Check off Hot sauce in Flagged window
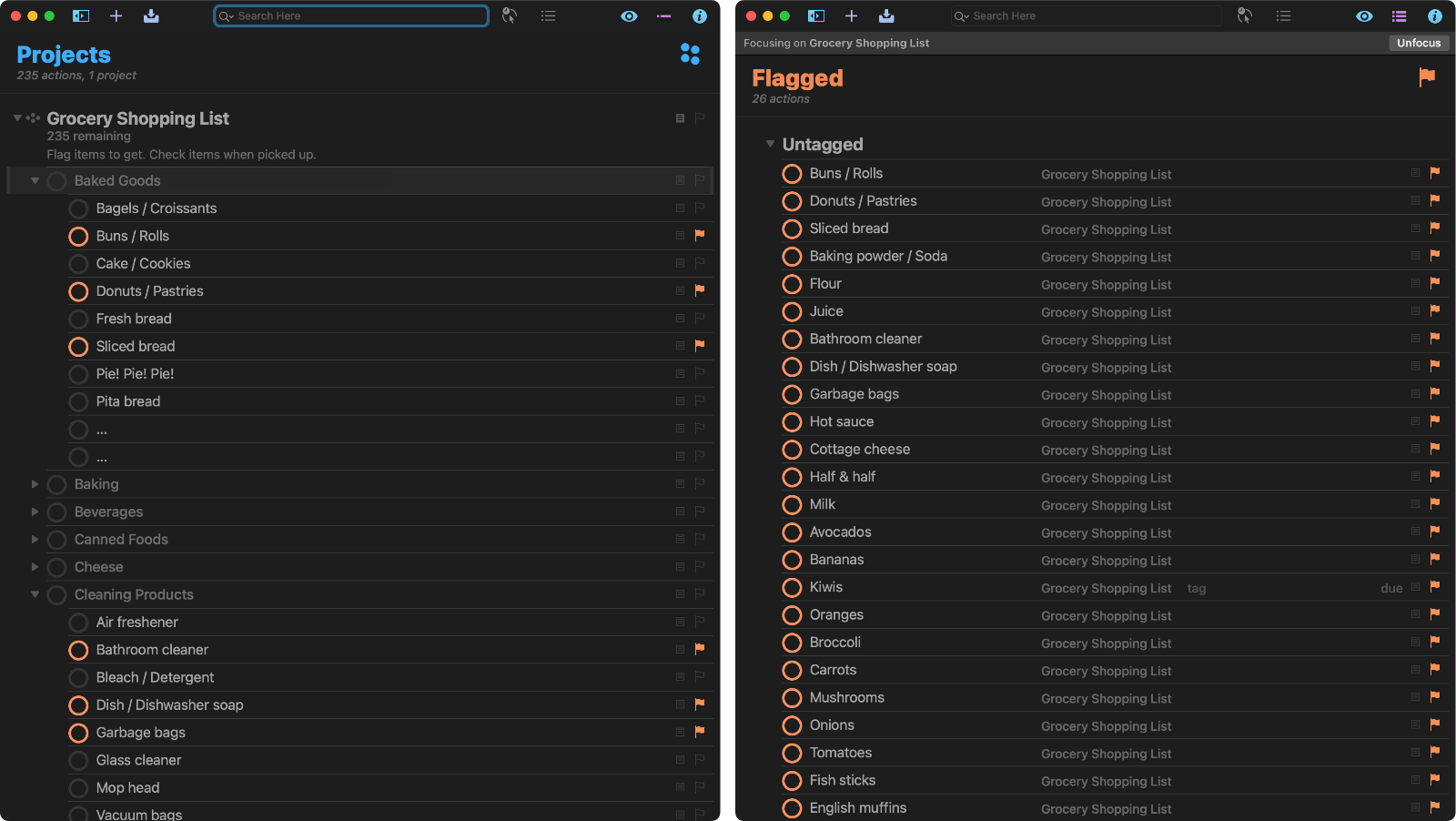 click(793, 422)
